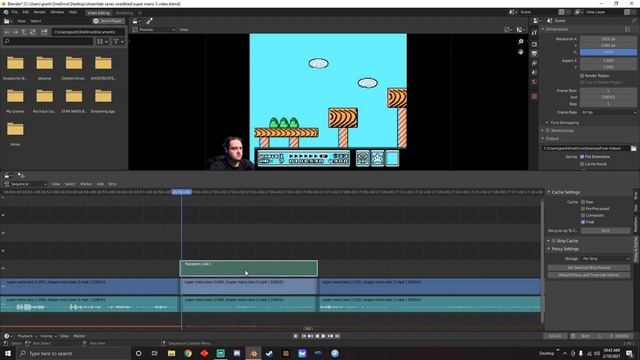The width and height of the screenshot is (640, 360).
Task: Open the Window menu
Action: (x=57, y=12)
